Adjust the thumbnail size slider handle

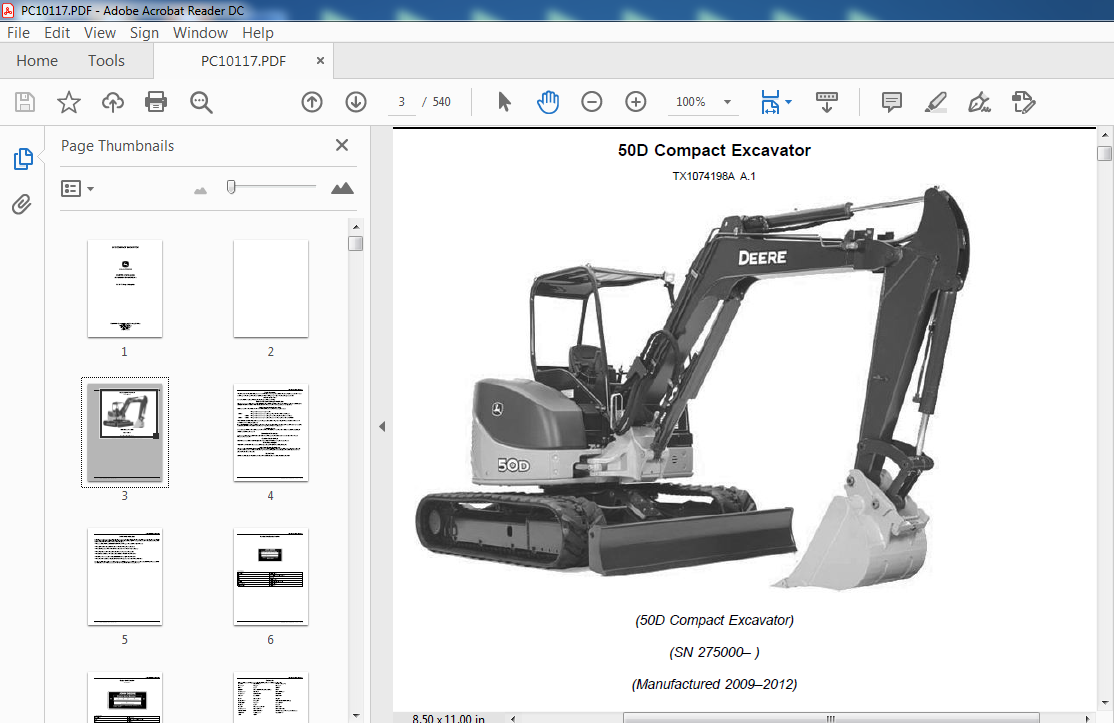tap(231, 187)
